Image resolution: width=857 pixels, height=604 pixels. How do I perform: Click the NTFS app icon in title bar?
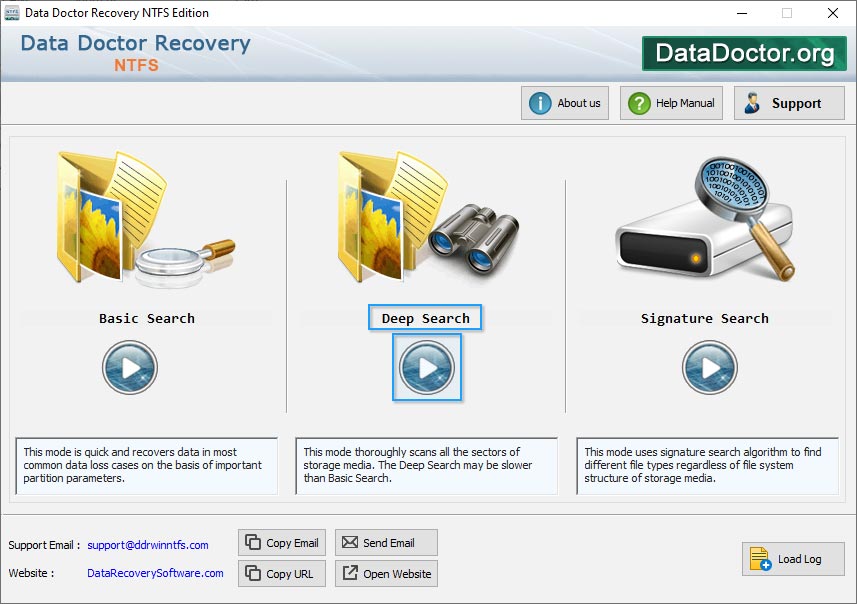pyautogui.click(x=12, y=13)
